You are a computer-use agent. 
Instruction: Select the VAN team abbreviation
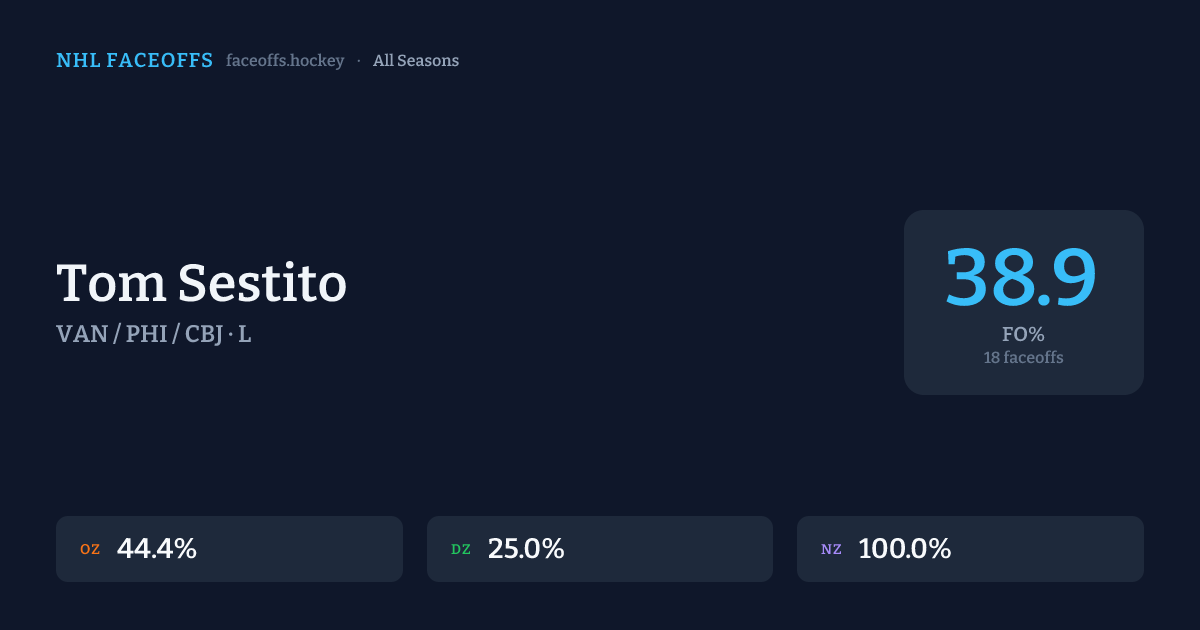[82, 334]
